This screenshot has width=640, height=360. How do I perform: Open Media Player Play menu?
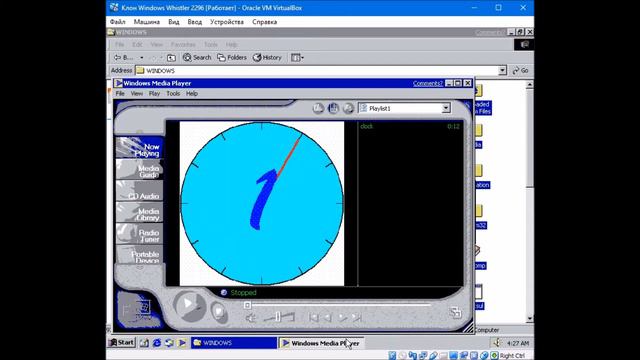pos(154,93)
